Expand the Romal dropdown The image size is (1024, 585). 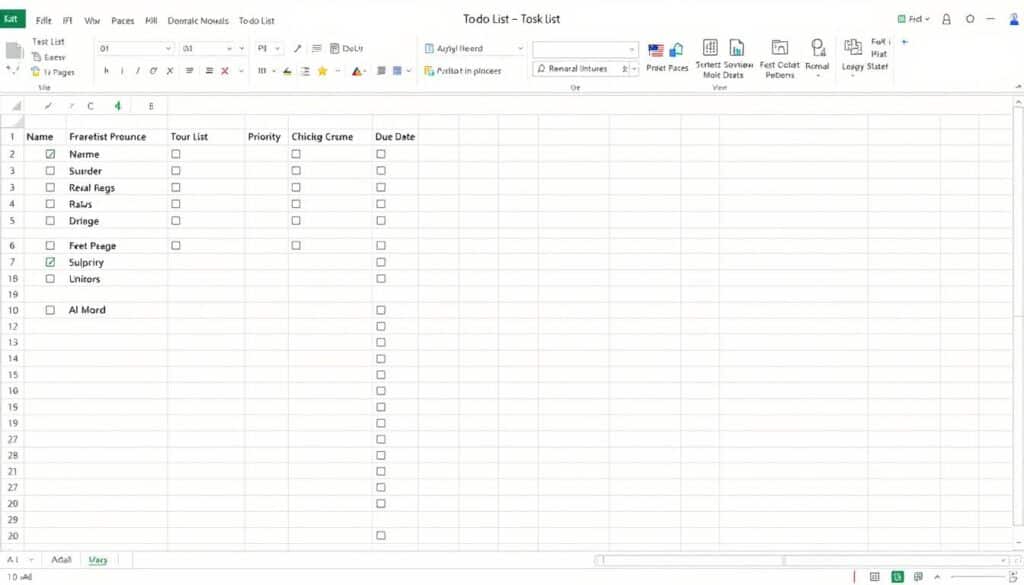pyautogui.click(x=817, y=75)
